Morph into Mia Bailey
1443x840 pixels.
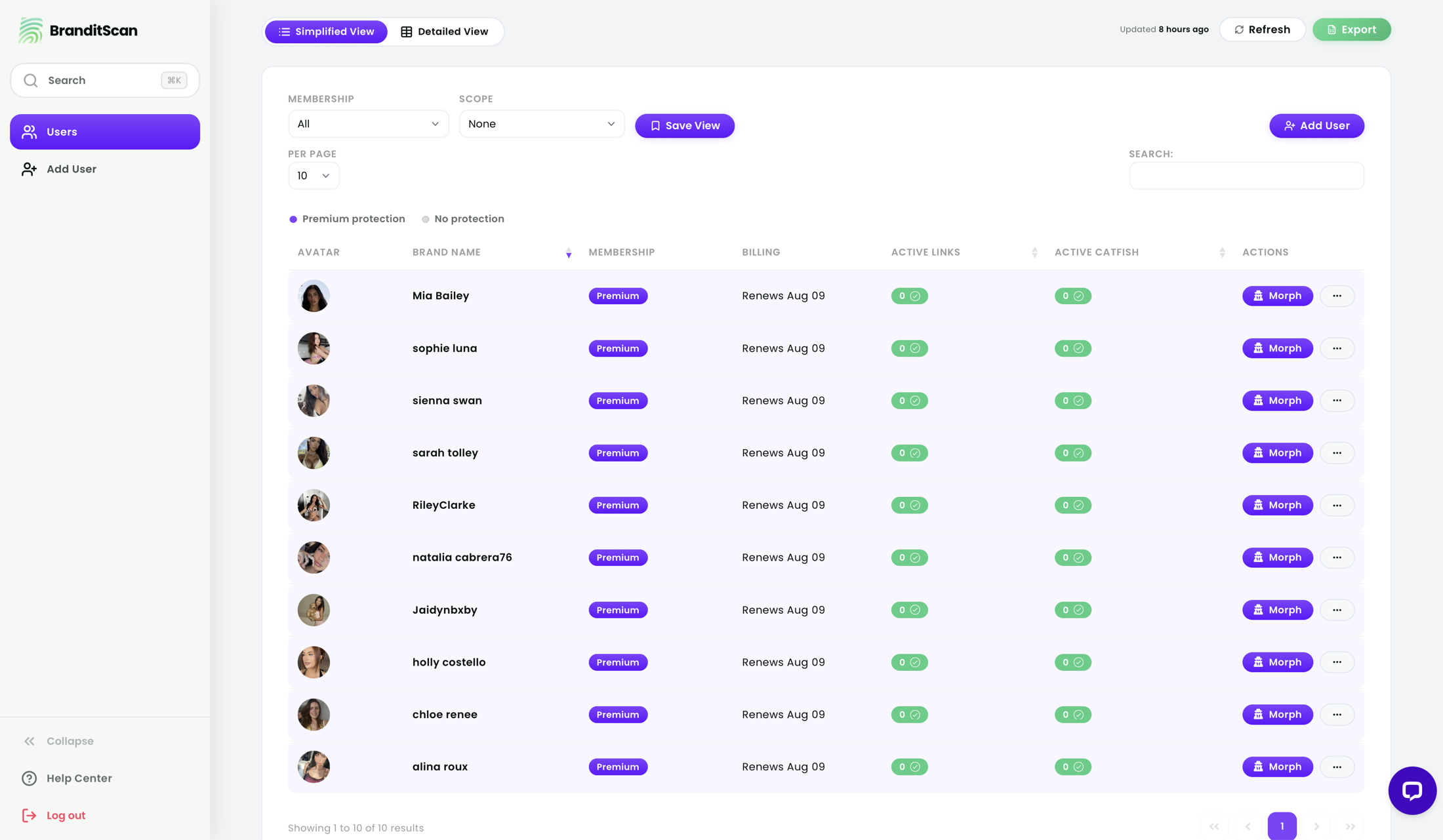click(1278, 296)
